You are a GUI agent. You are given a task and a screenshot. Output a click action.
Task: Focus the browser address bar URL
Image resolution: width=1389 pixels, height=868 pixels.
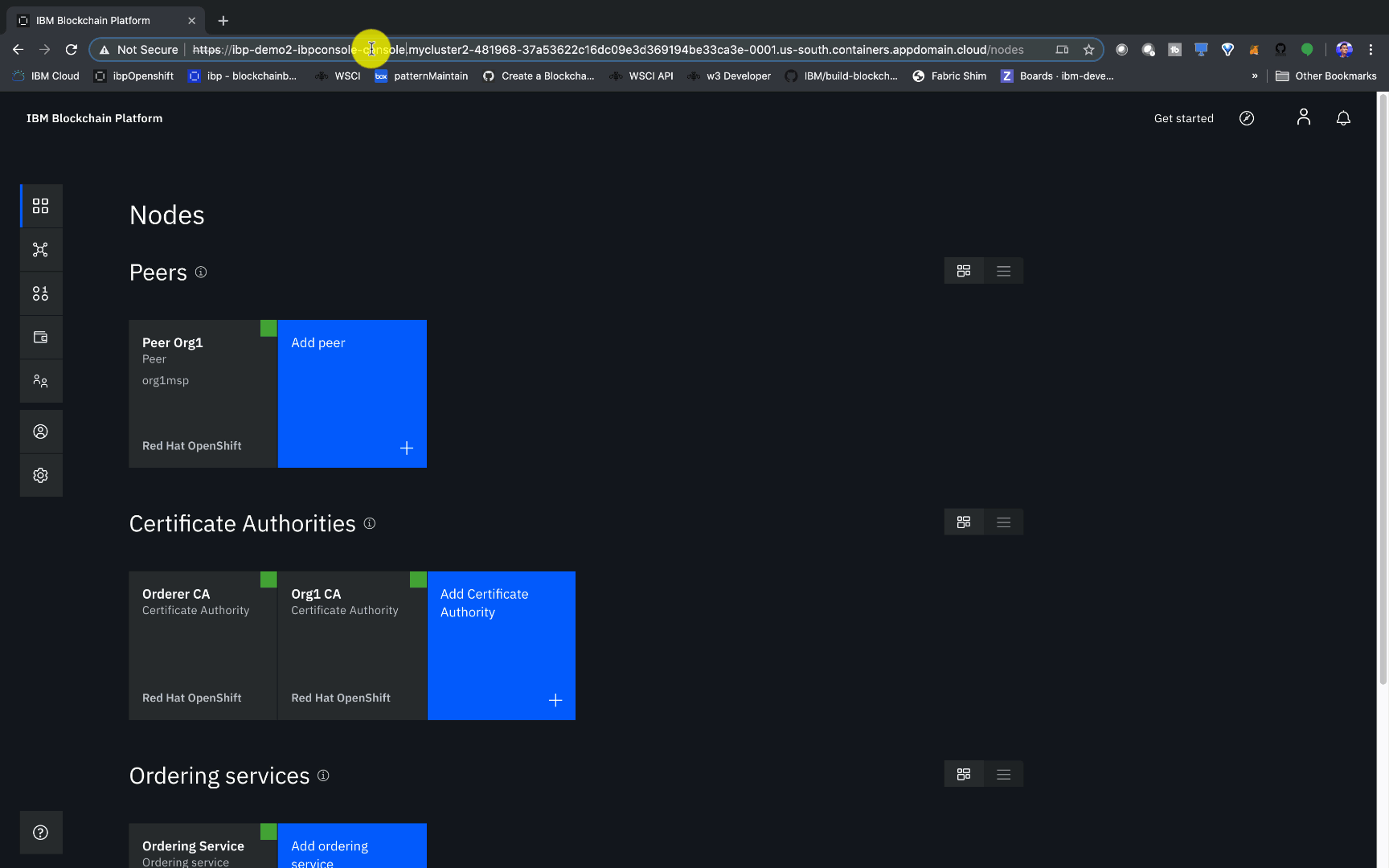pos(608,50)
